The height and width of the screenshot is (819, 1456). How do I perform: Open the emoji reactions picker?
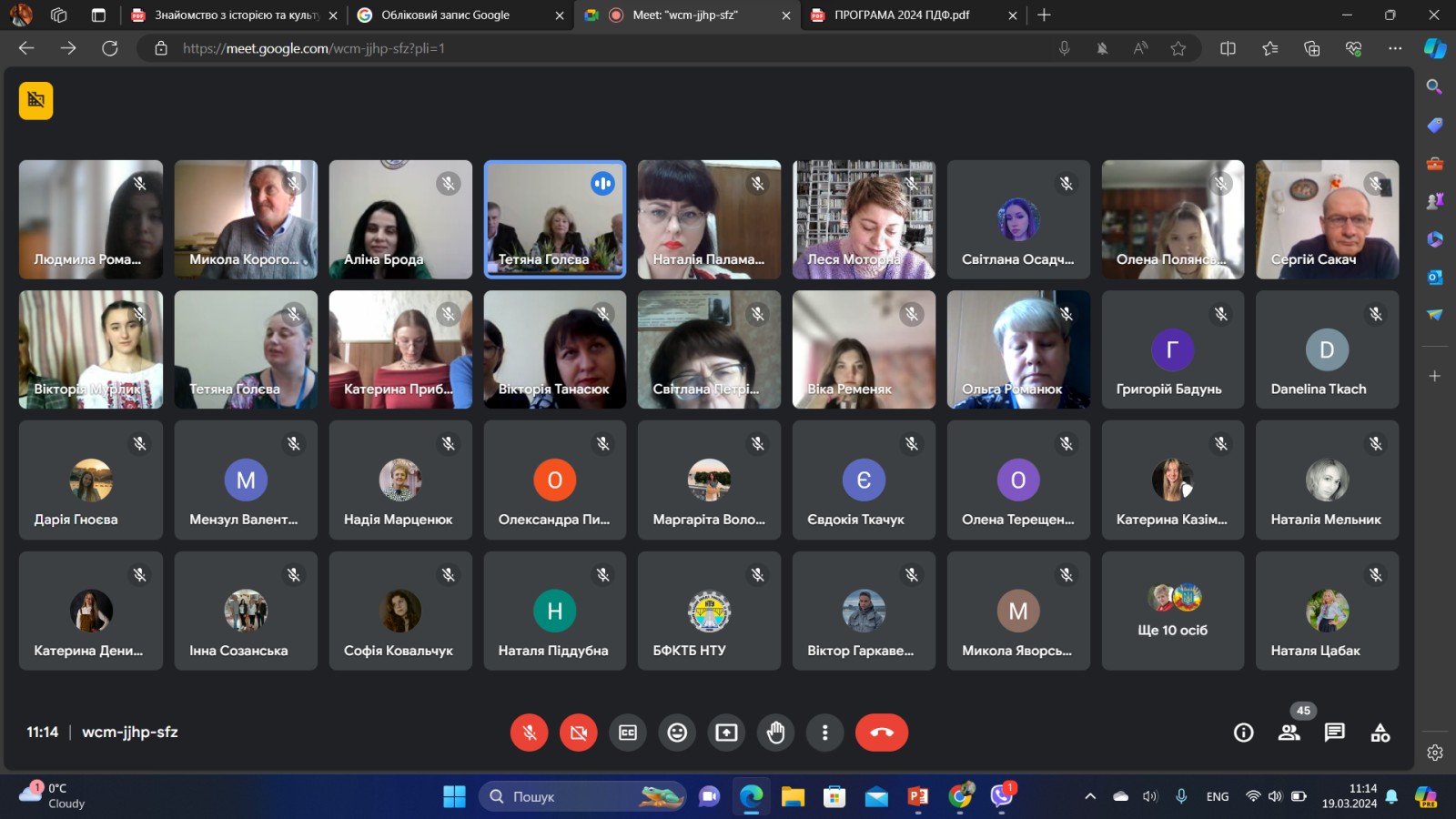pyautogui.click(x=677, y=733)
